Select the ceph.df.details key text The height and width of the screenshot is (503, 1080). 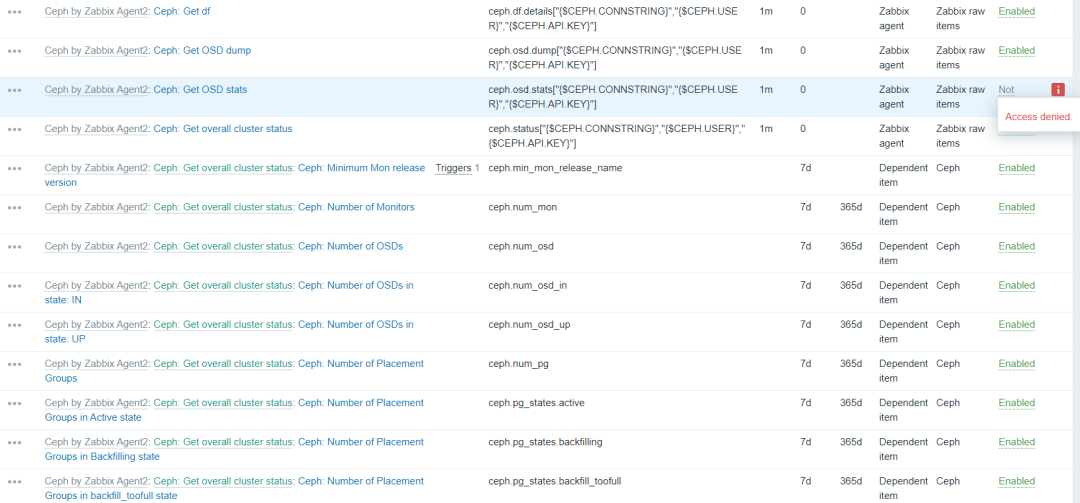[x=613, y=19]
